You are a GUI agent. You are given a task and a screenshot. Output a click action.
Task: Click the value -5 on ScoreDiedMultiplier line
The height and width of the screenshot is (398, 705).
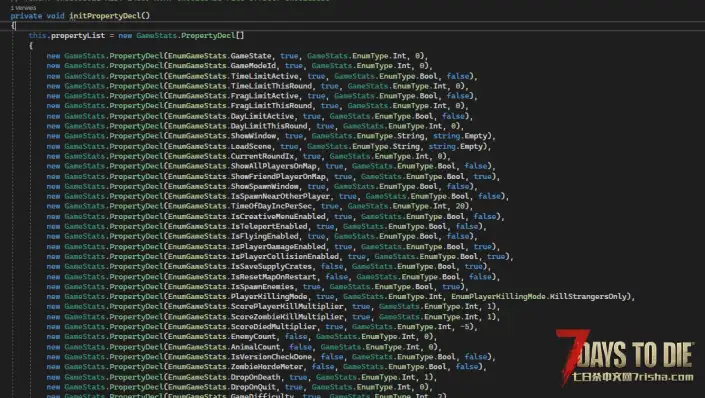click(x=465, y=326)
